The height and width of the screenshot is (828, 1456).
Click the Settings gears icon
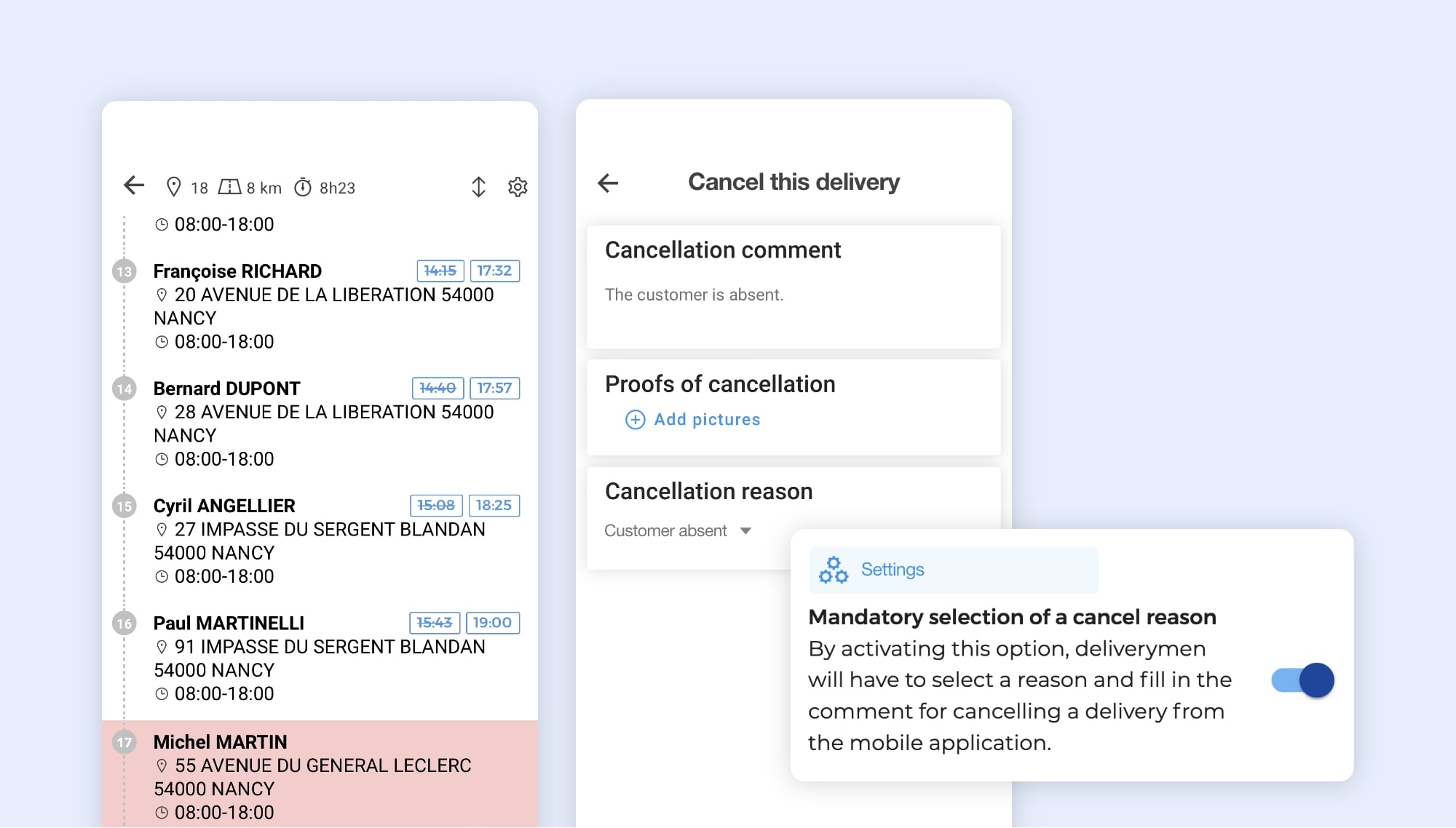coord(833,570)
